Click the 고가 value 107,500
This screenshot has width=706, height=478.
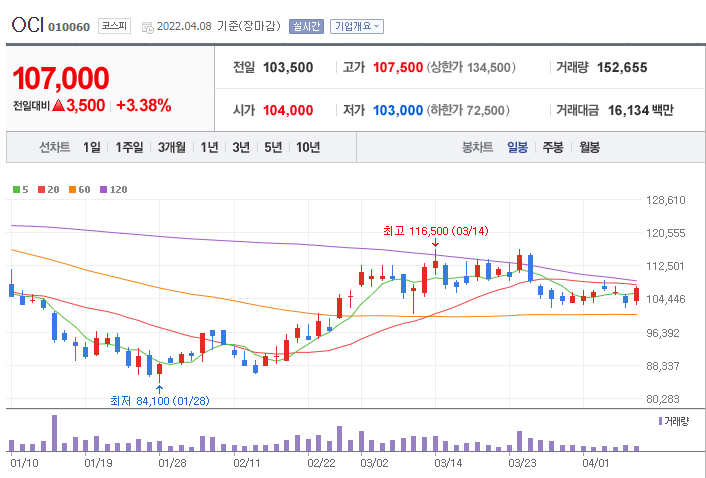[398, 68]
